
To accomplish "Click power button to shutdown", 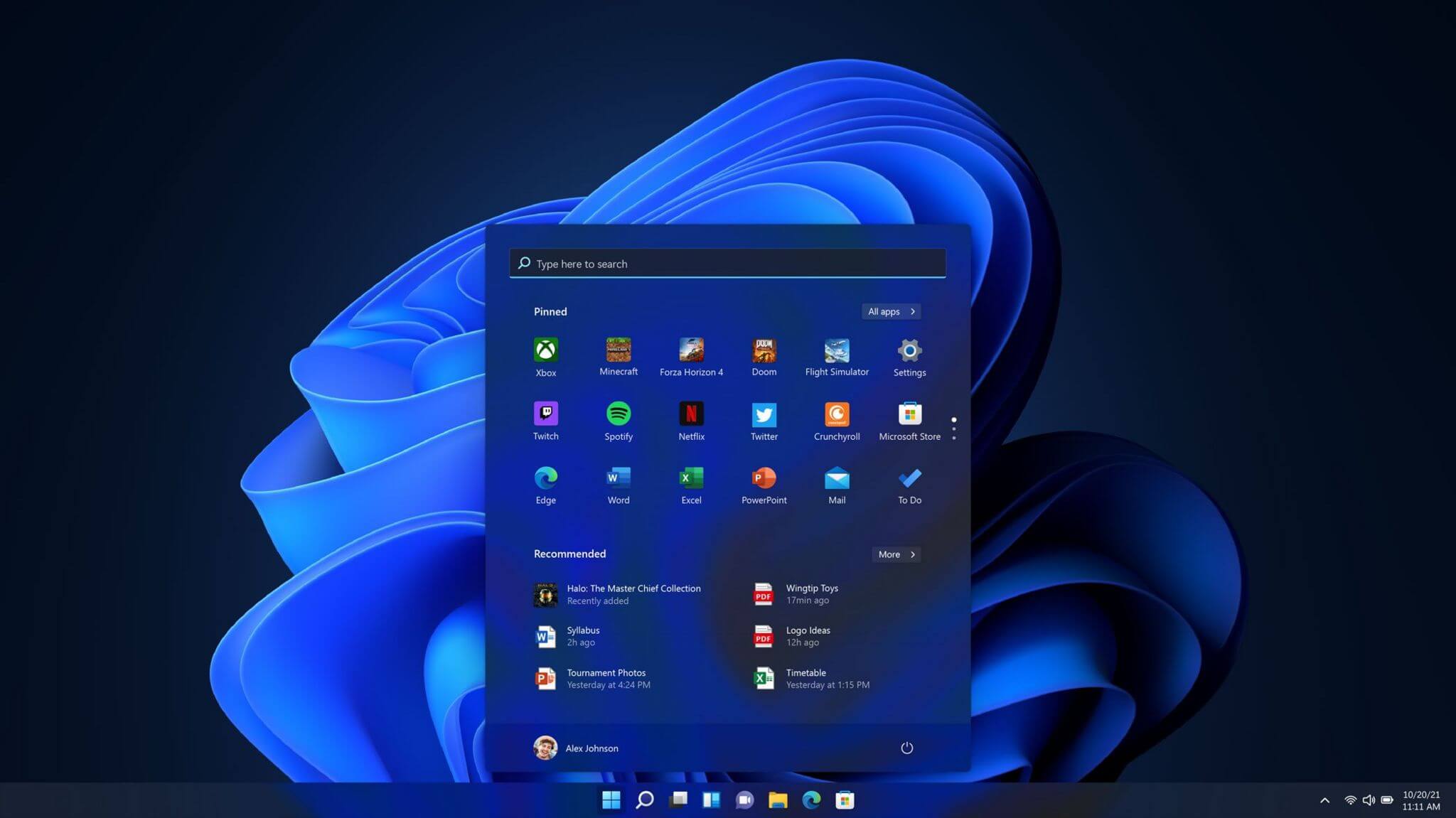I will point(906,748).
